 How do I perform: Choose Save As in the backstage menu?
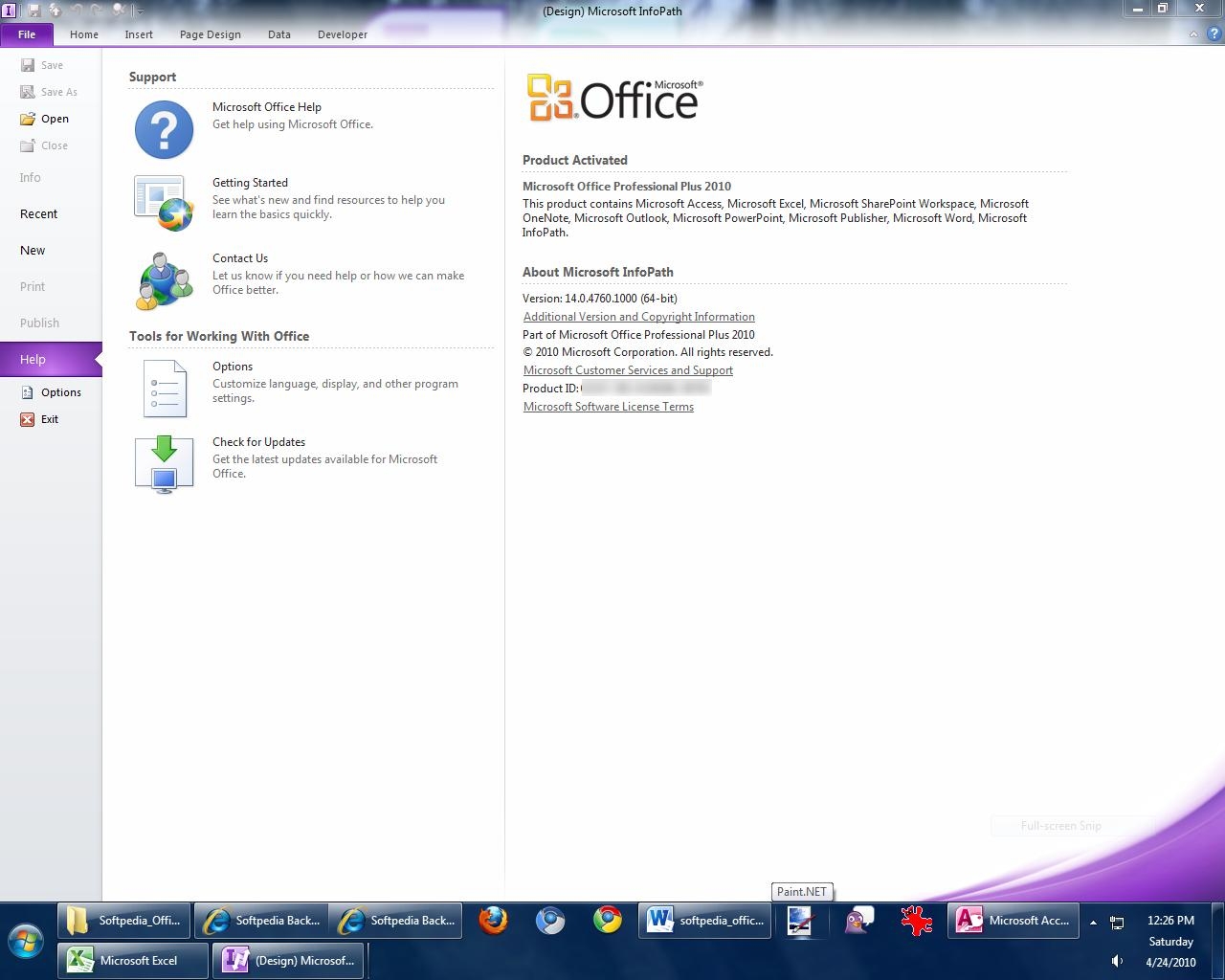pos(49,92)
